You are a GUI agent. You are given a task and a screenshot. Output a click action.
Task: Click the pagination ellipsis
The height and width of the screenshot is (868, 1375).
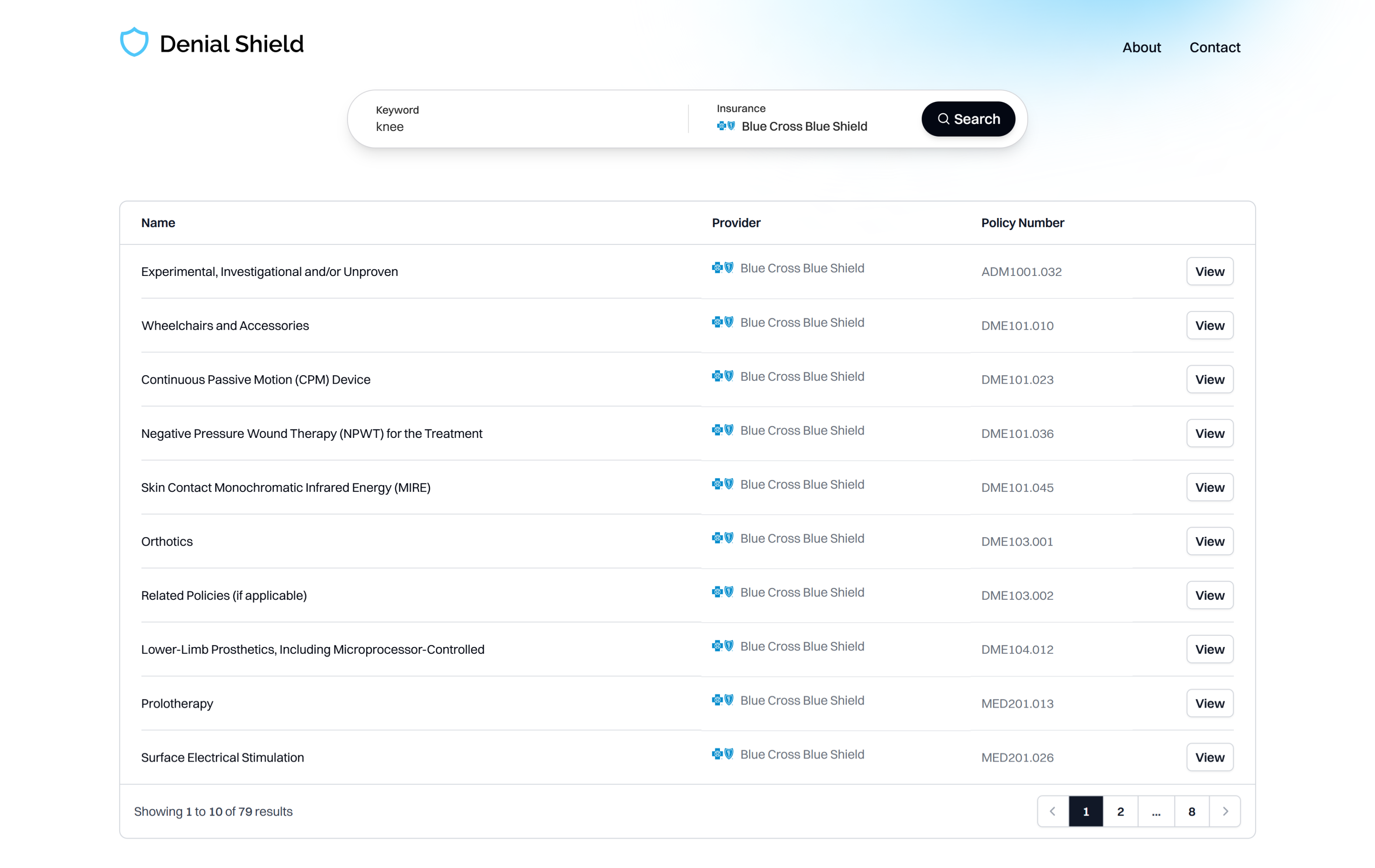tap(1156, 811)
